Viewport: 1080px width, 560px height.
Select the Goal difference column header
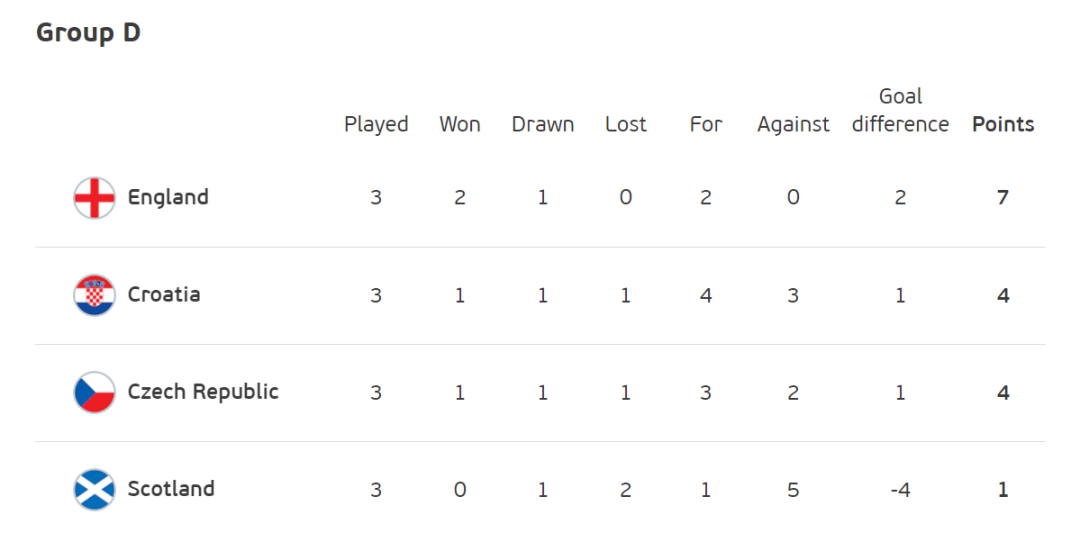(x=900, y=110)
